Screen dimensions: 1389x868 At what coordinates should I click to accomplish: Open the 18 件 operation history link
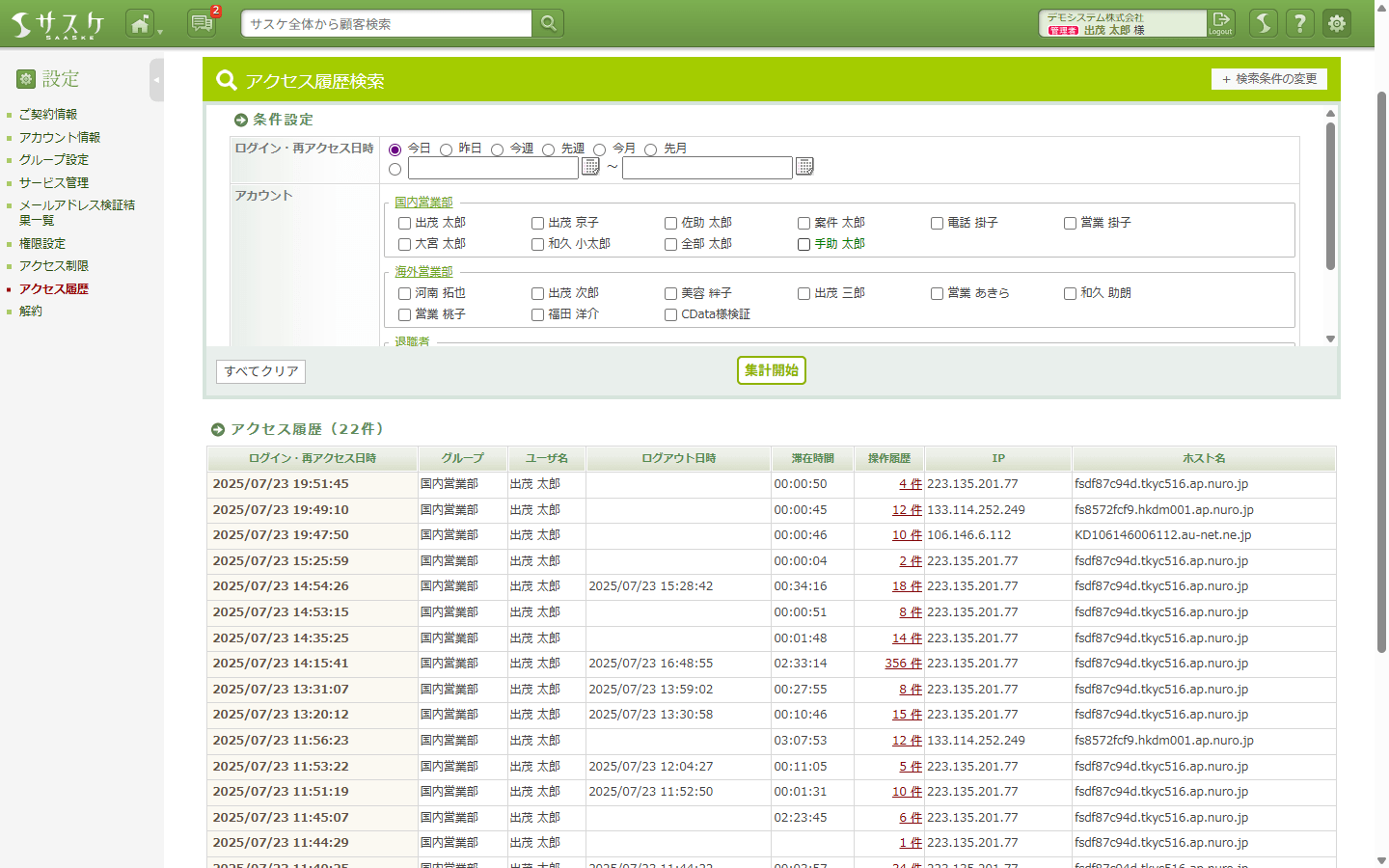click(x=907, y=586)
